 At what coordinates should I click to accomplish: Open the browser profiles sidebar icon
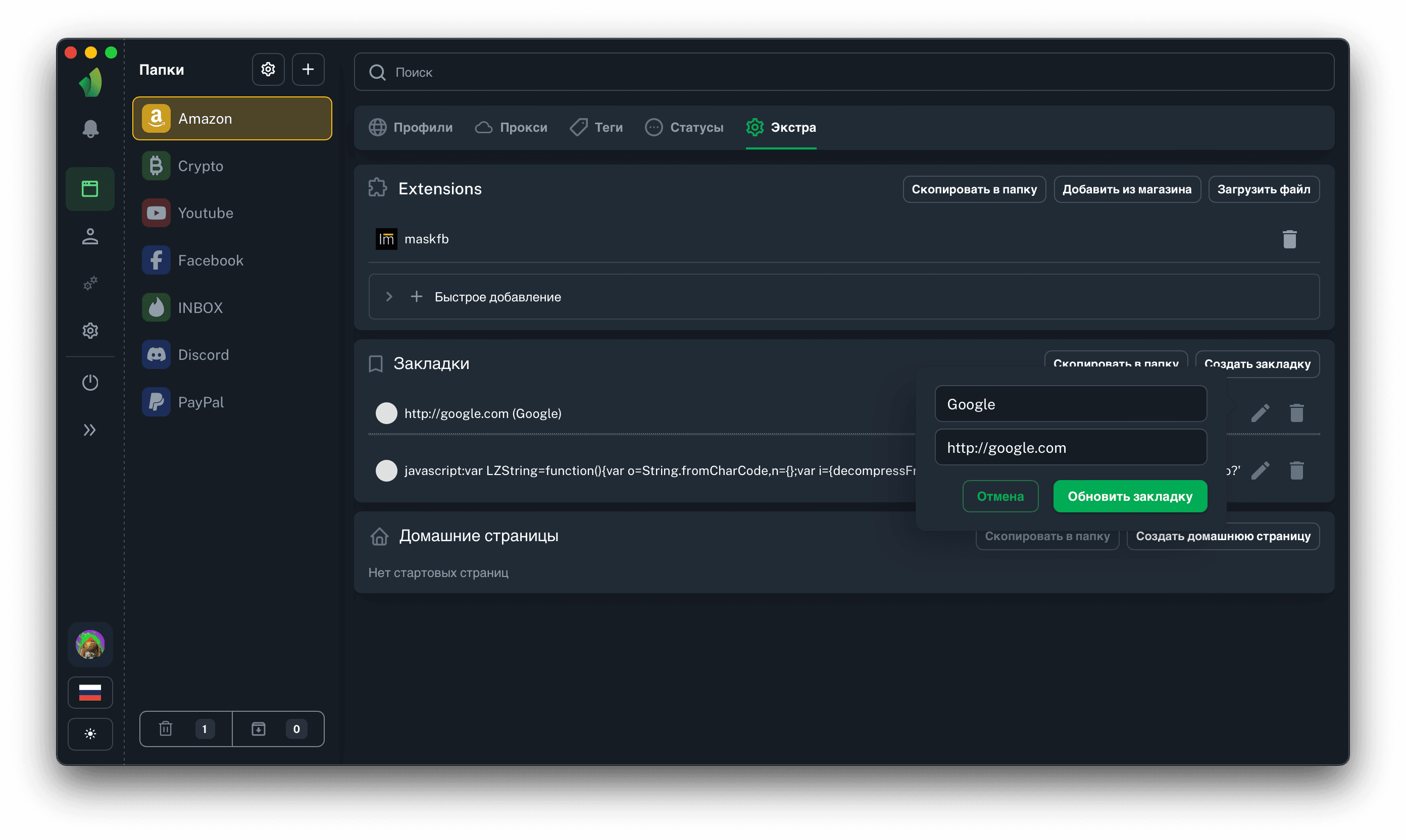point(90,188)
